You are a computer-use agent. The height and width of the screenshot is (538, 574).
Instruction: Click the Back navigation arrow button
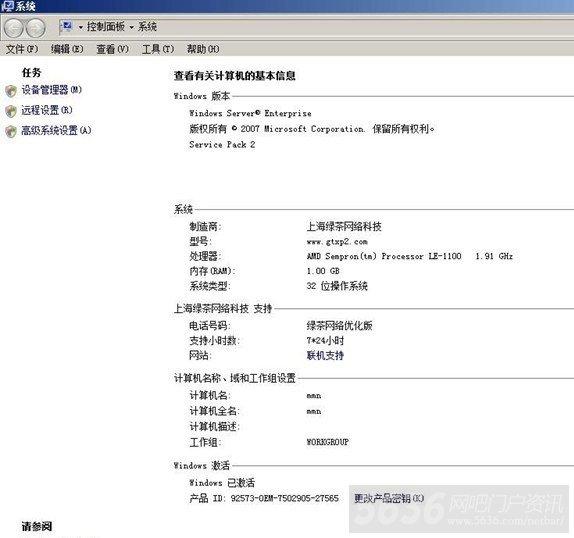[x=14, y=28]
